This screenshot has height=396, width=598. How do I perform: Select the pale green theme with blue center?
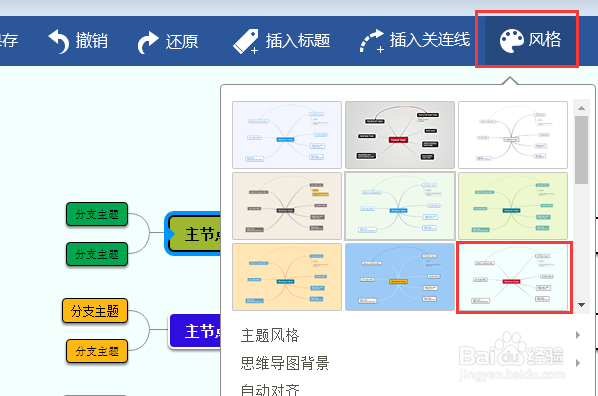point(400,206)
